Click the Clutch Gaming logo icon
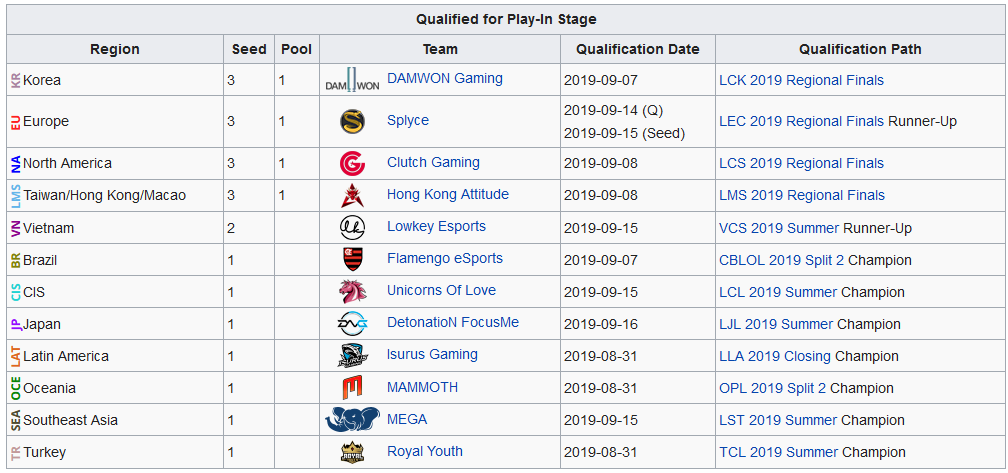Image resolution: width=1008 pixels, height=473 pixels. pos(352,163)
